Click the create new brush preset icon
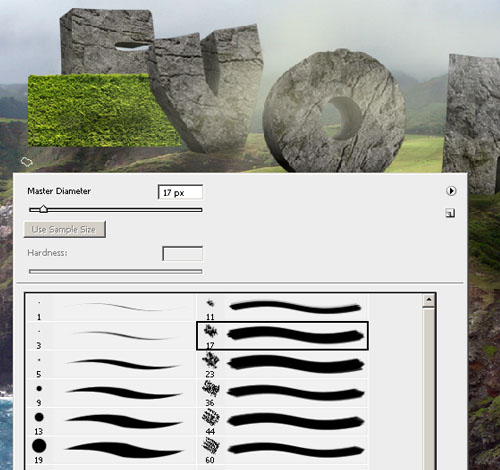500x470 pixels. [450, 213]
